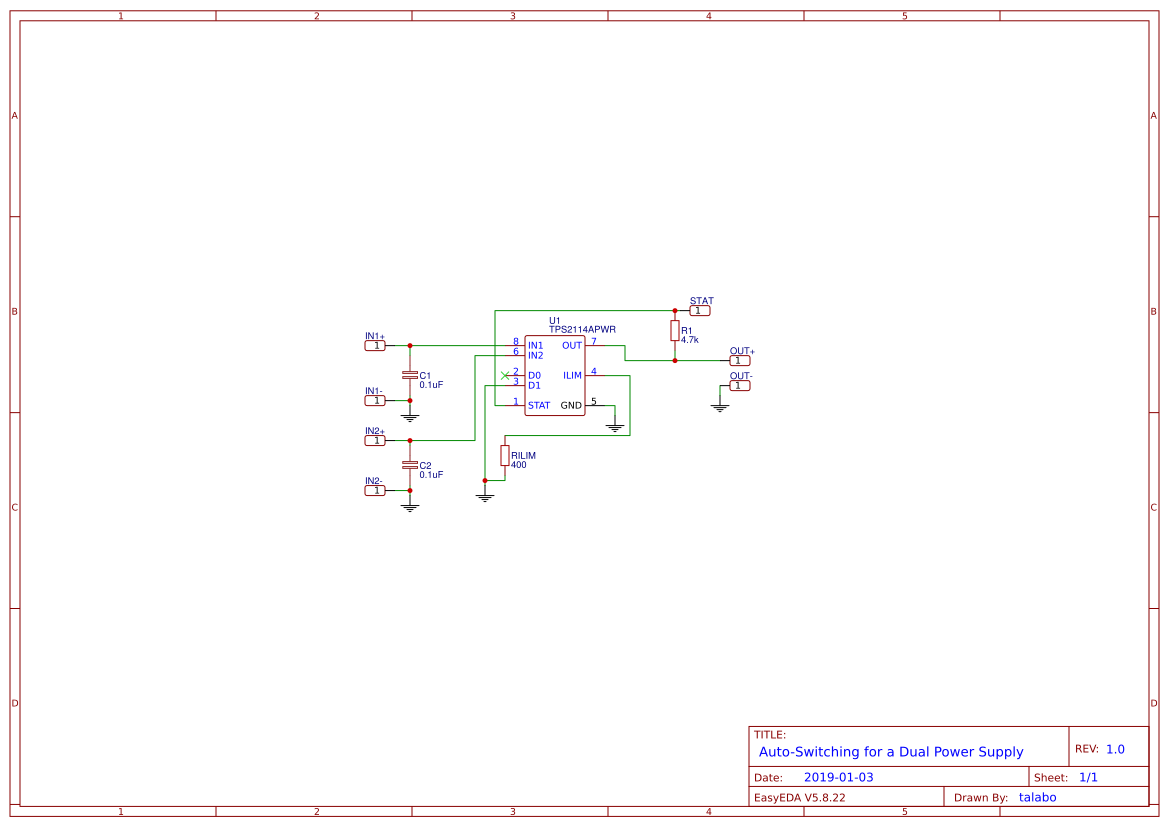Click the ground symbol beneath capacitor C2
Screen dimensions: 1169x827
click(x=409, y=506)
